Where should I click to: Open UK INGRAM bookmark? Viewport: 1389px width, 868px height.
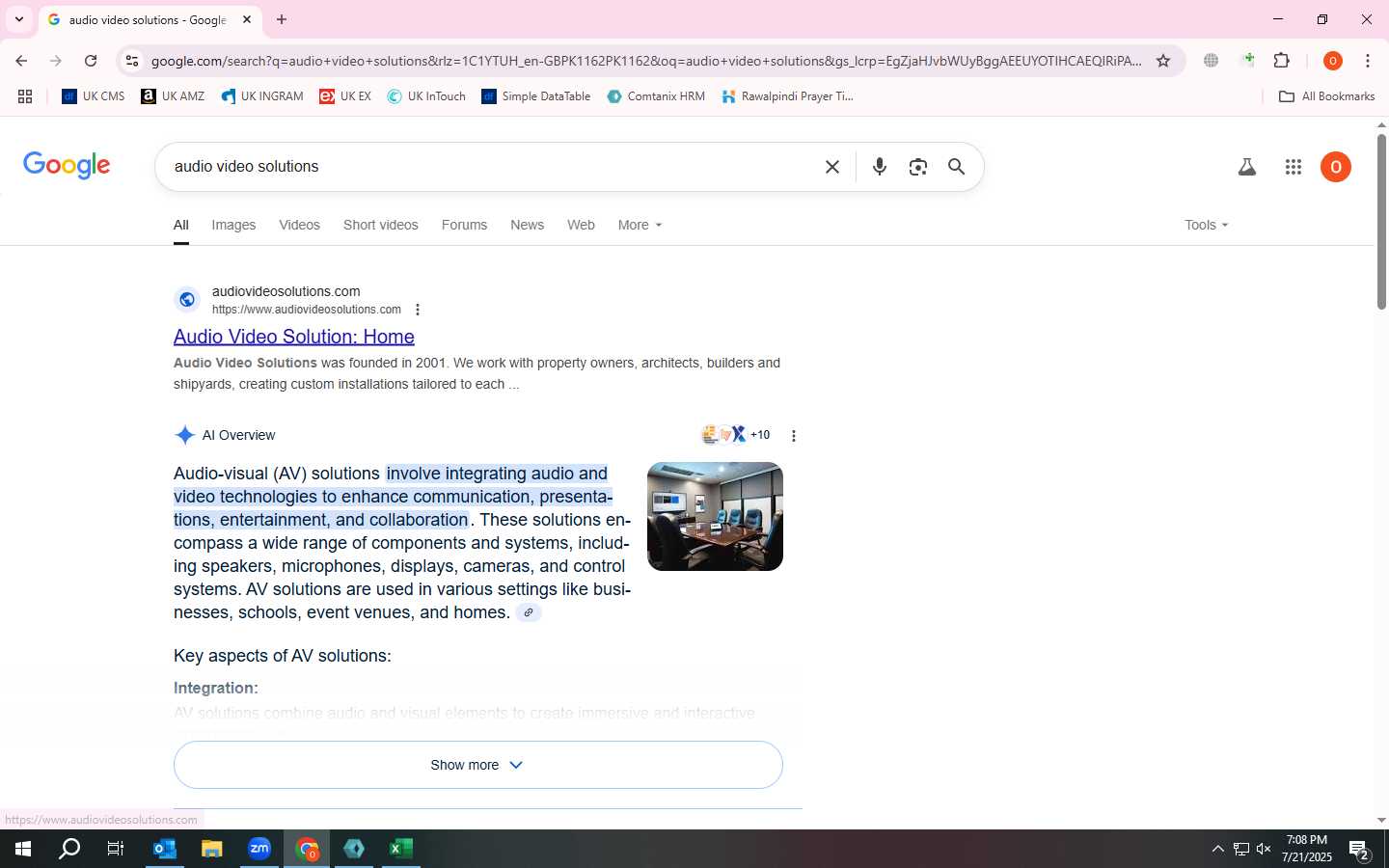pos(262,96)
